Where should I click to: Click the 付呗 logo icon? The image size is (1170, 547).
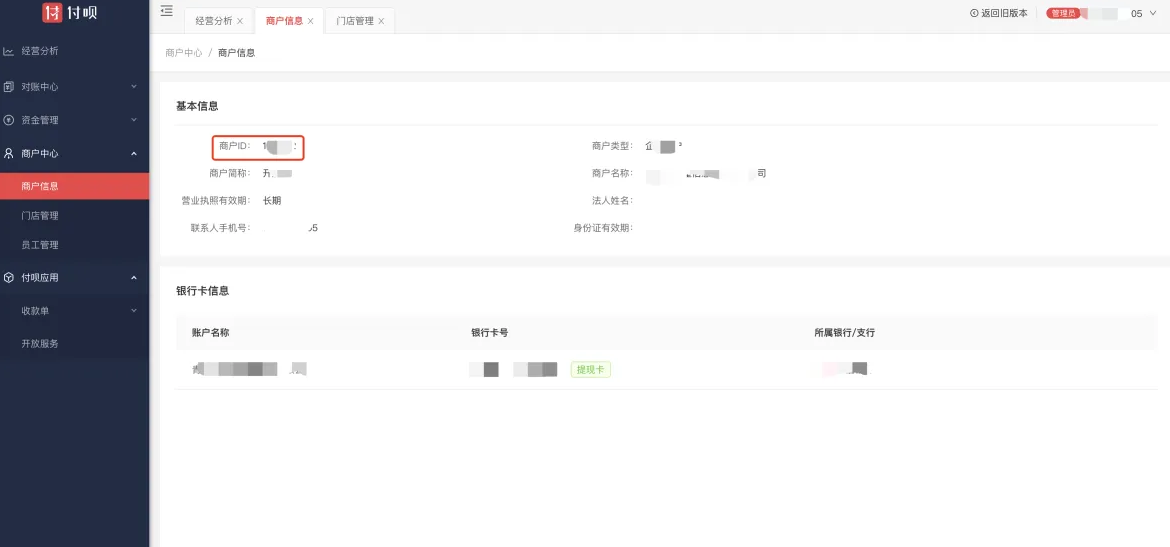click(x=52, y=13)
